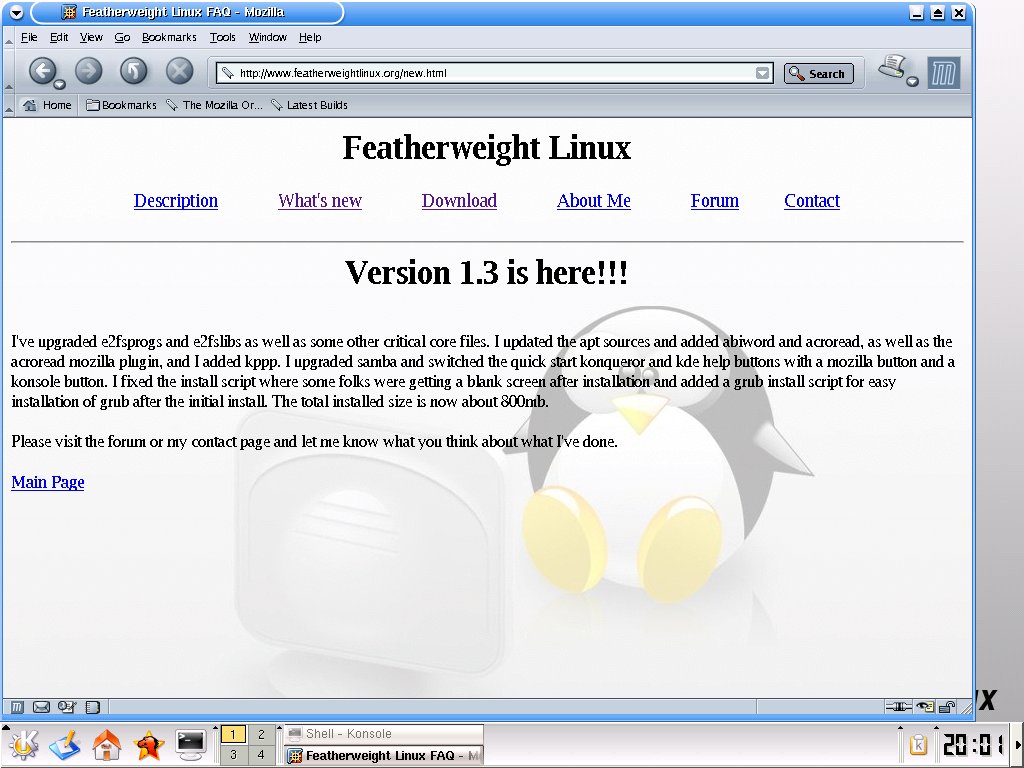
Task: Open The Mozilla Or... bookmark
Action: tap(214, 105)
